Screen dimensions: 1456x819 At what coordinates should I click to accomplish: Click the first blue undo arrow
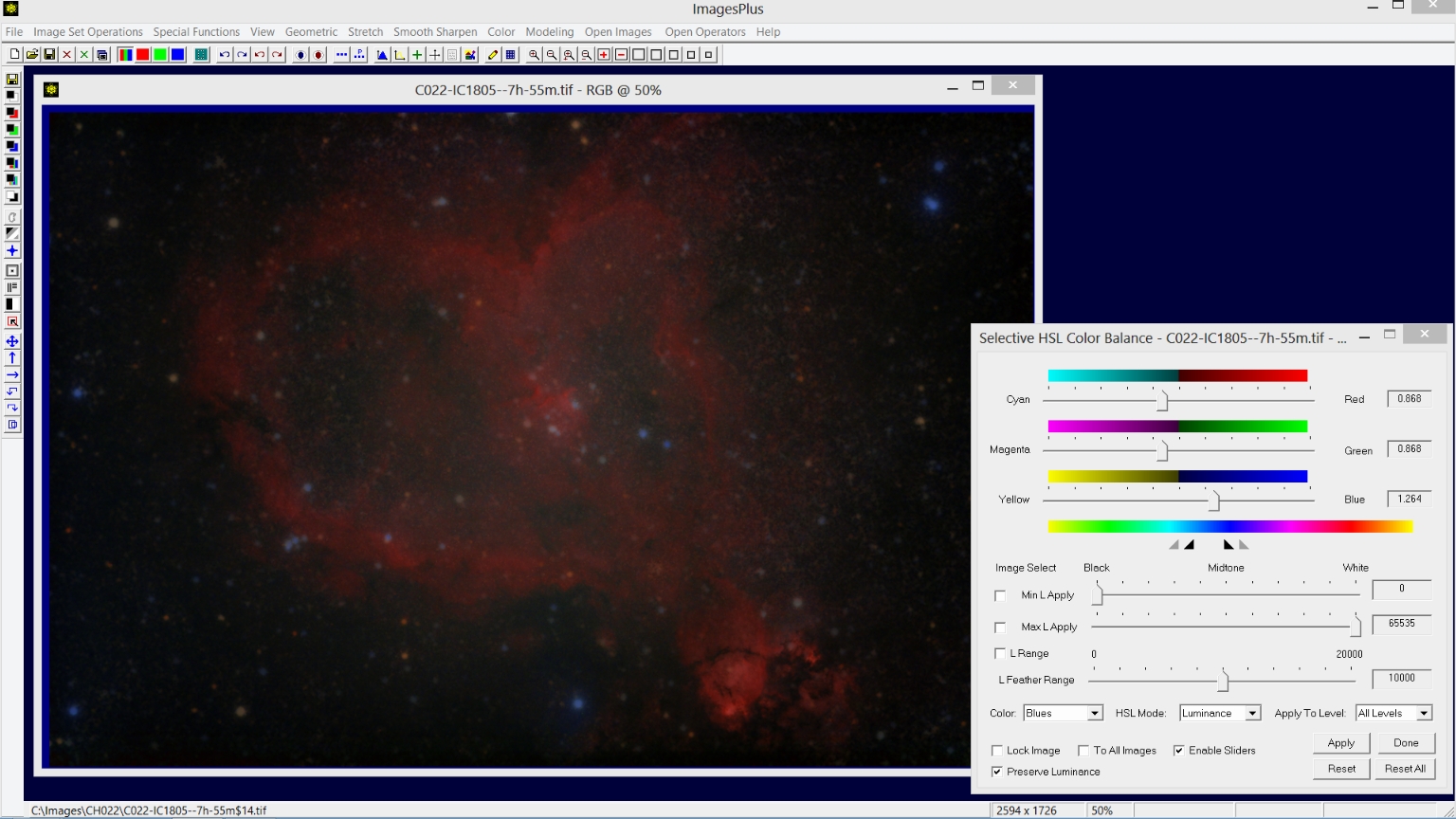(x=225, y=55)
